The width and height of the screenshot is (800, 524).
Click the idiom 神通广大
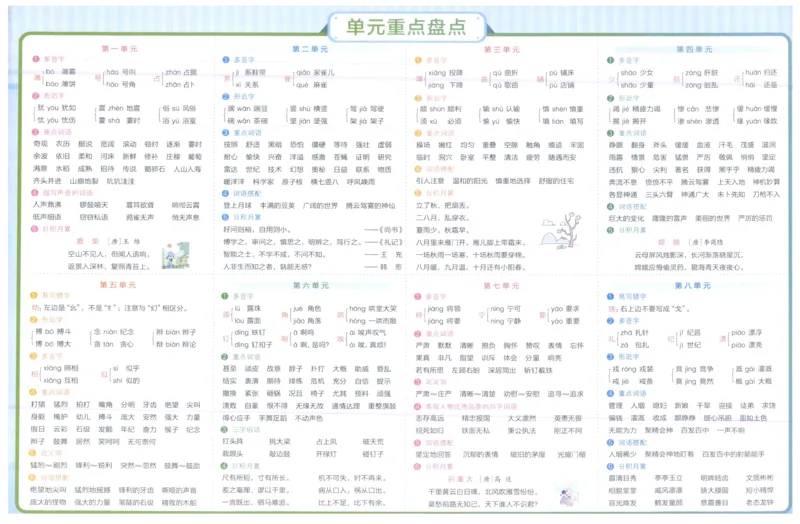695,194
